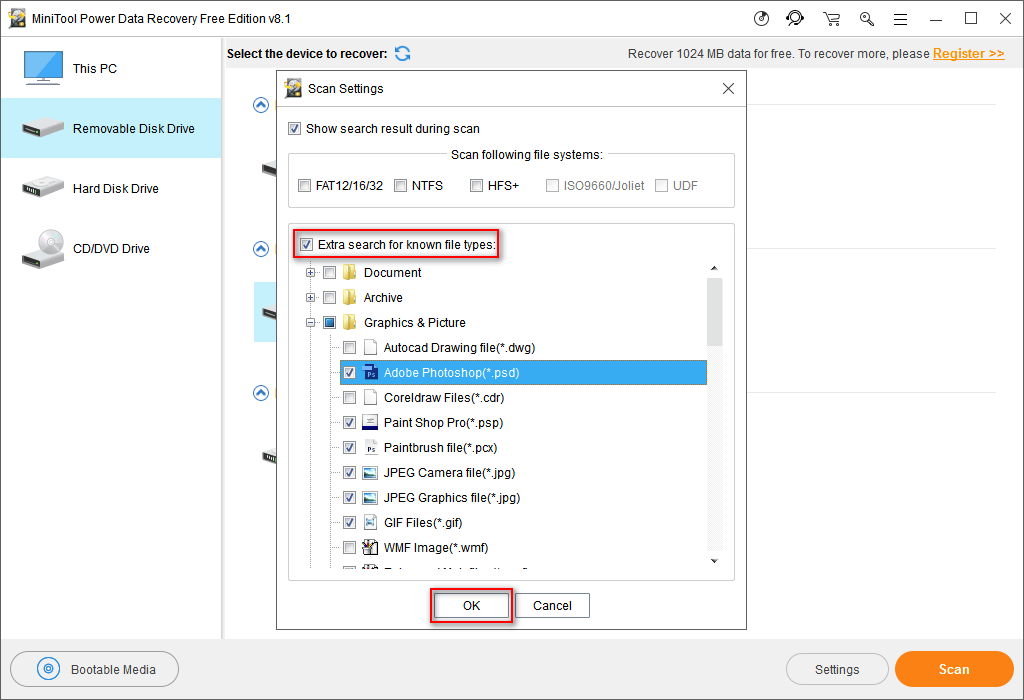Screen dimensions: 1024x700
Task: Click the file types scroll up arrow
Action: click(714, 268)
